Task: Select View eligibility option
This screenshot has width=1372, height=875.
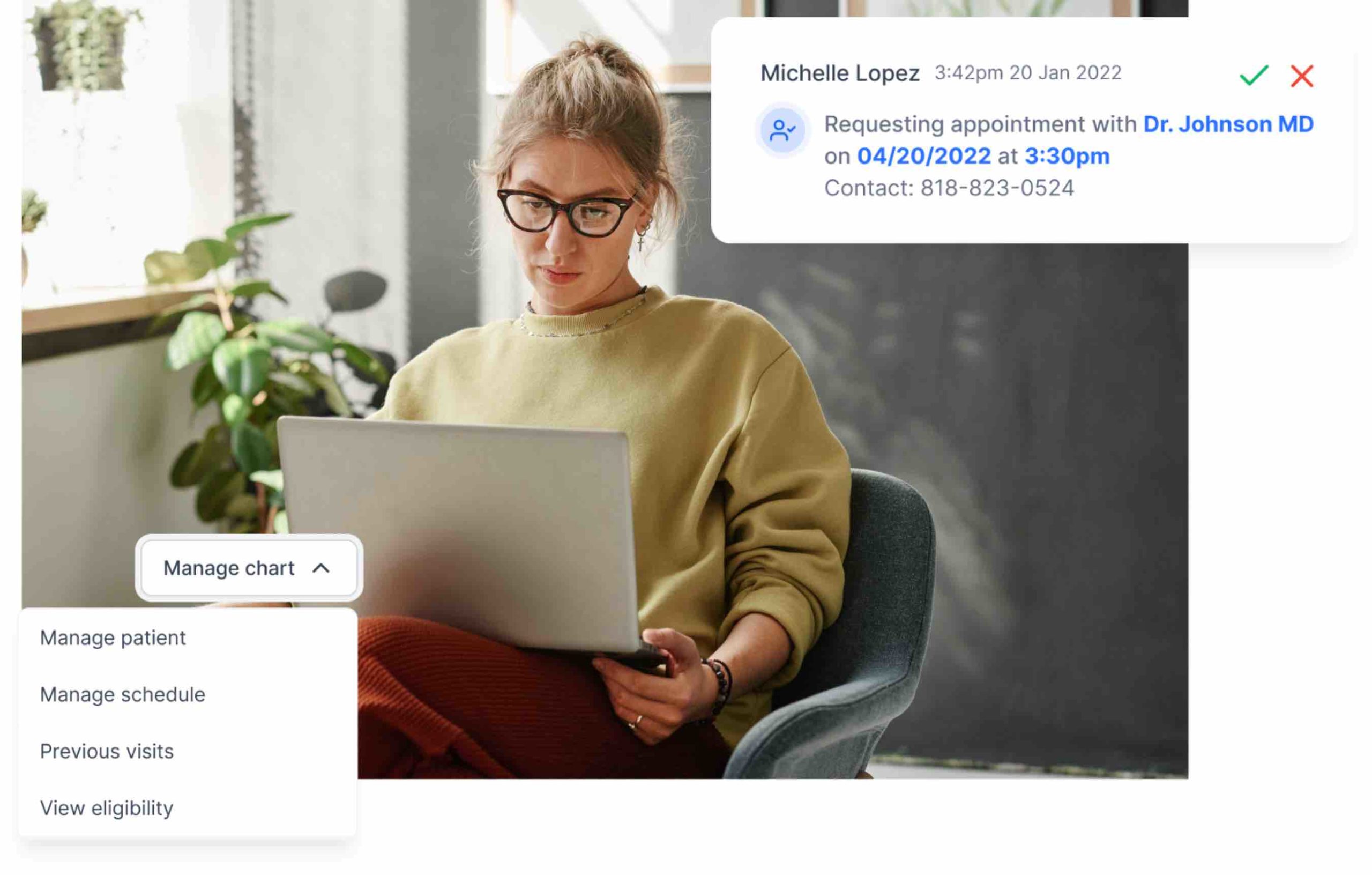Action: pos(106,808)
